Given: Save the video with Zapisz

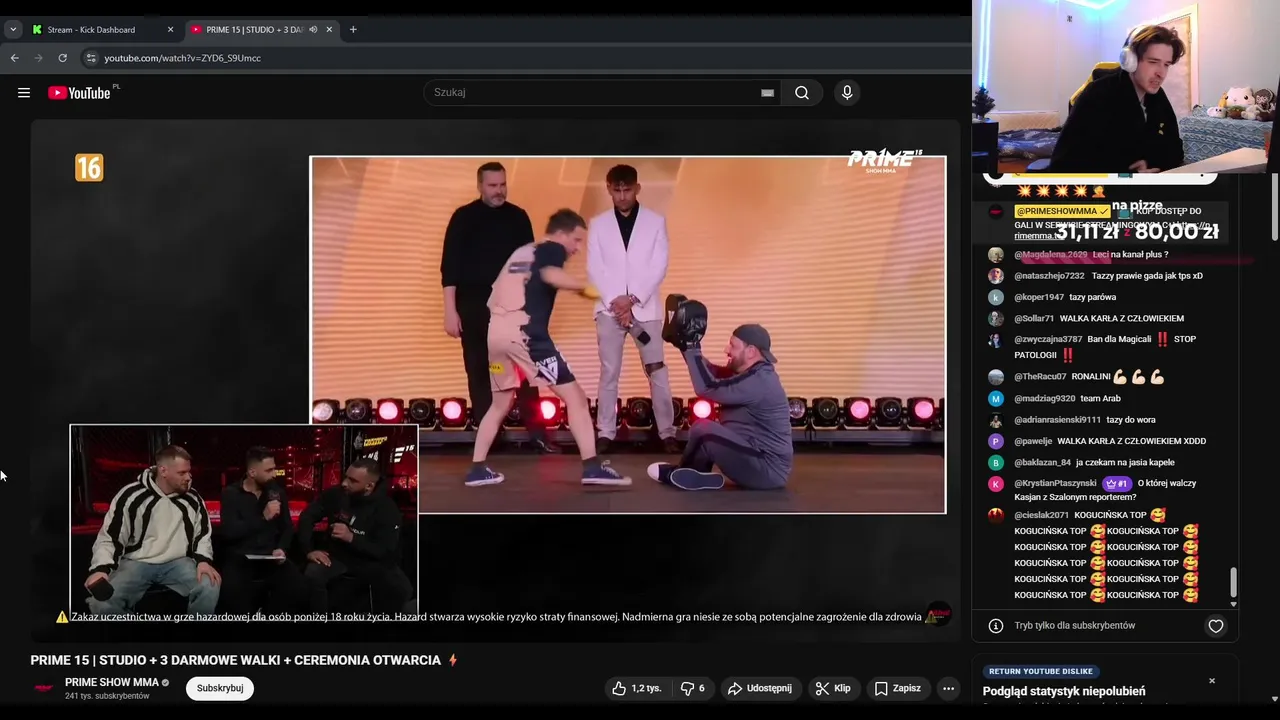Looking at the screenshot, I should tap(897, 688).
